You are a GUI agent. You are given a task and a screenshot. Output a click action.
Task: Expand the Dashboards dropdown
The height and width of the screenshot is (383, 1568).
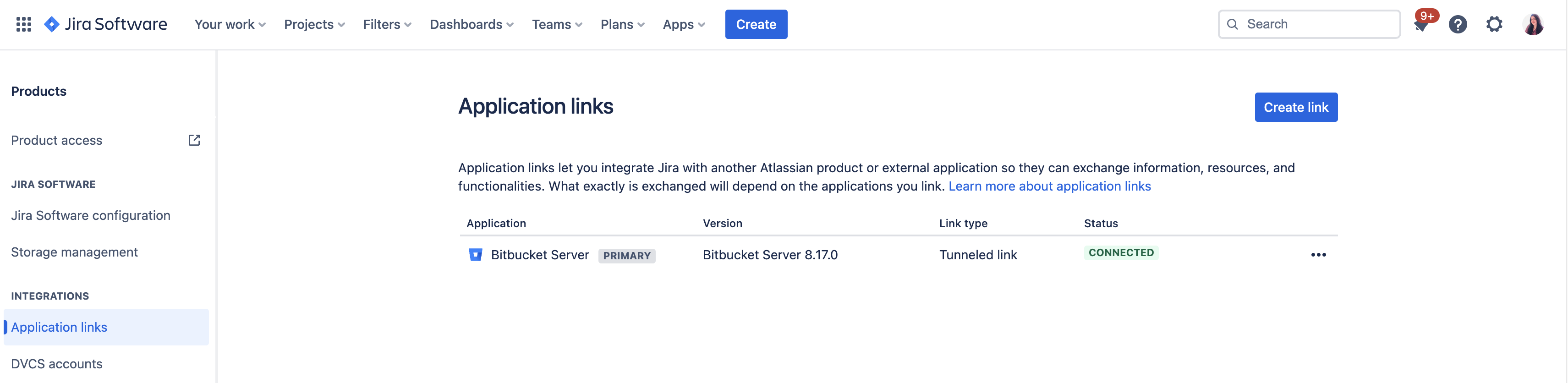tap(472, 24)
